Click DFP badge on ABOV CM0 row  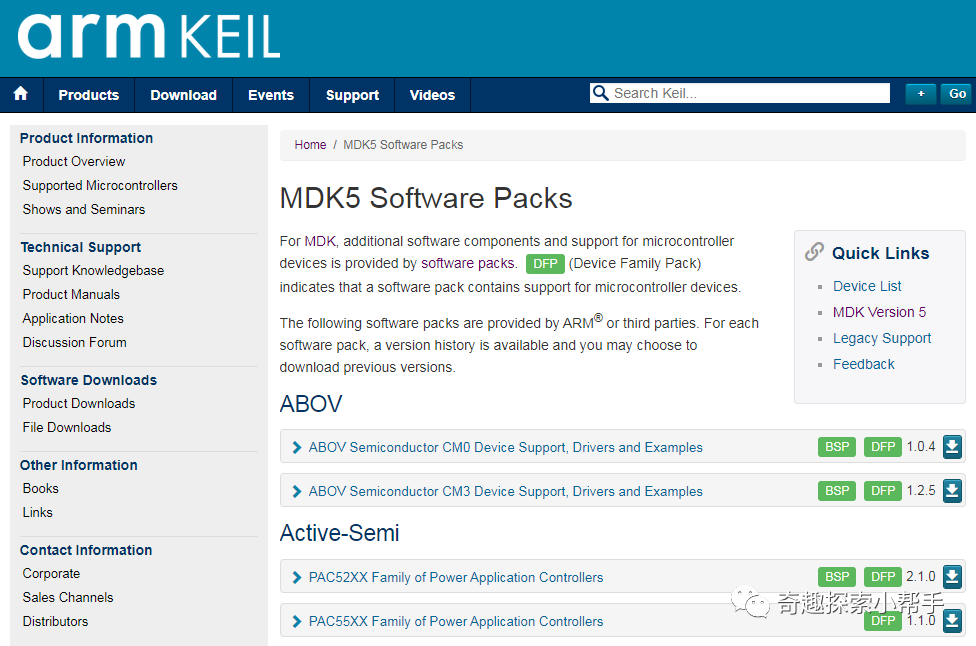(883, 447)
